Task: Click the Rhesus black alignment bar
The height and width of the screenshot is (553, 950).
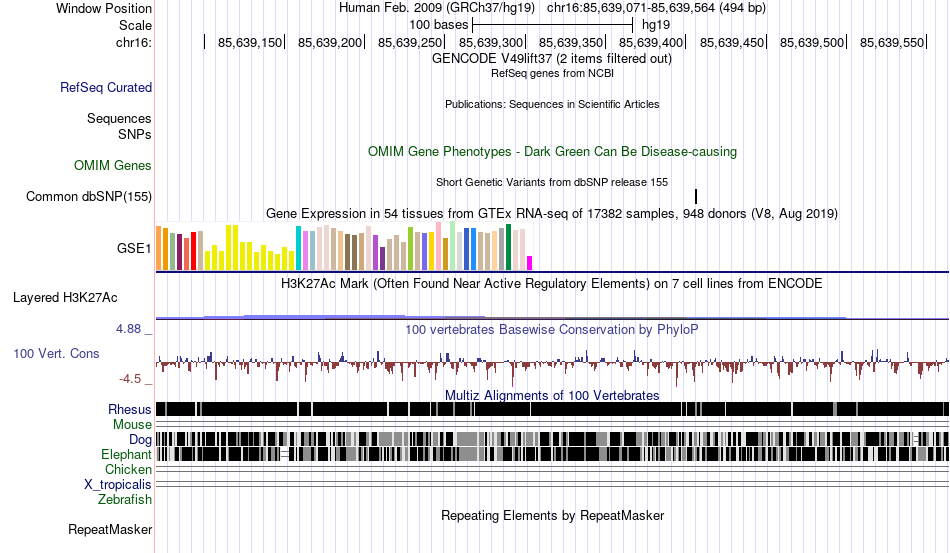Action: pyautogui.click(x=553, y=409)
